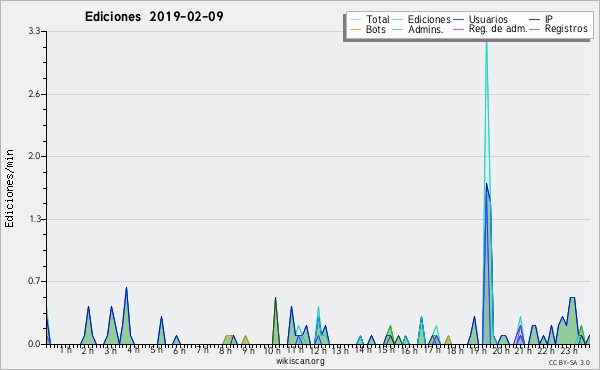Image resolution: width=600 pixels, height=370 pixels.
Task: Click the '4 h' x-axis label
Action: coord(133,350)
